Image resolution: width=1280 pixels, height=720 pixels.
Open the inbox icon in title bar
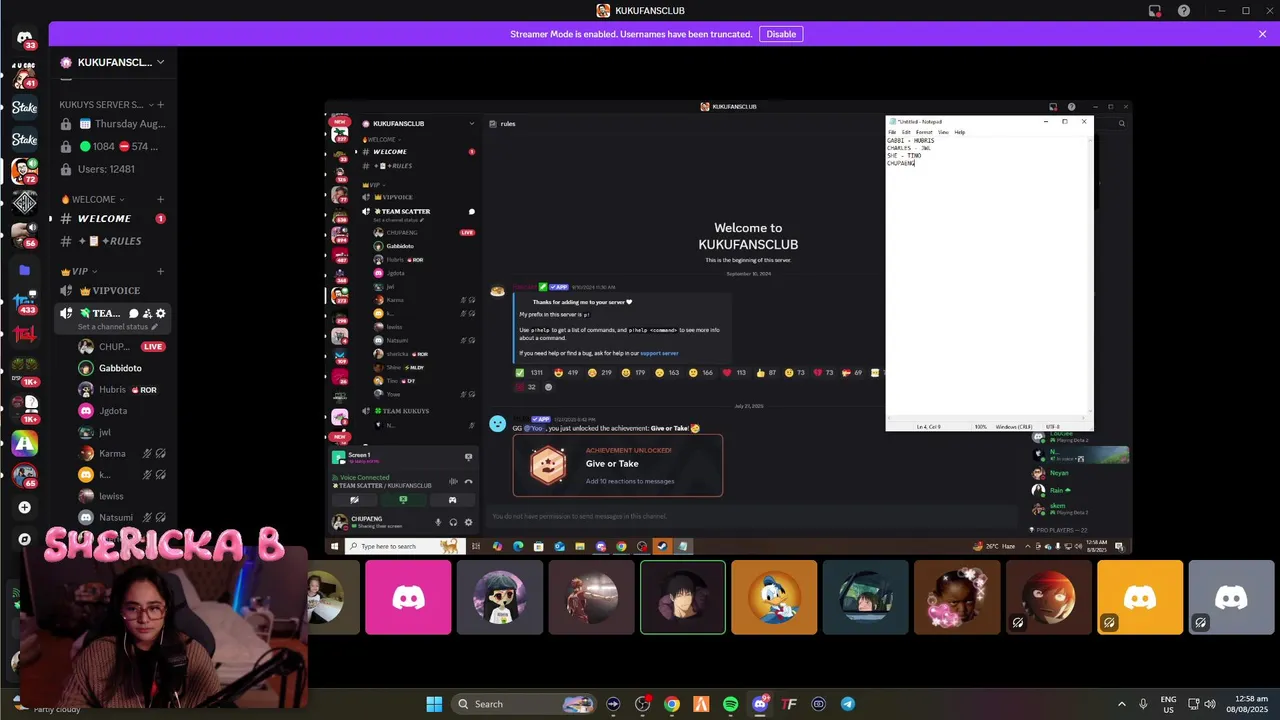(x=1155, y=11)
